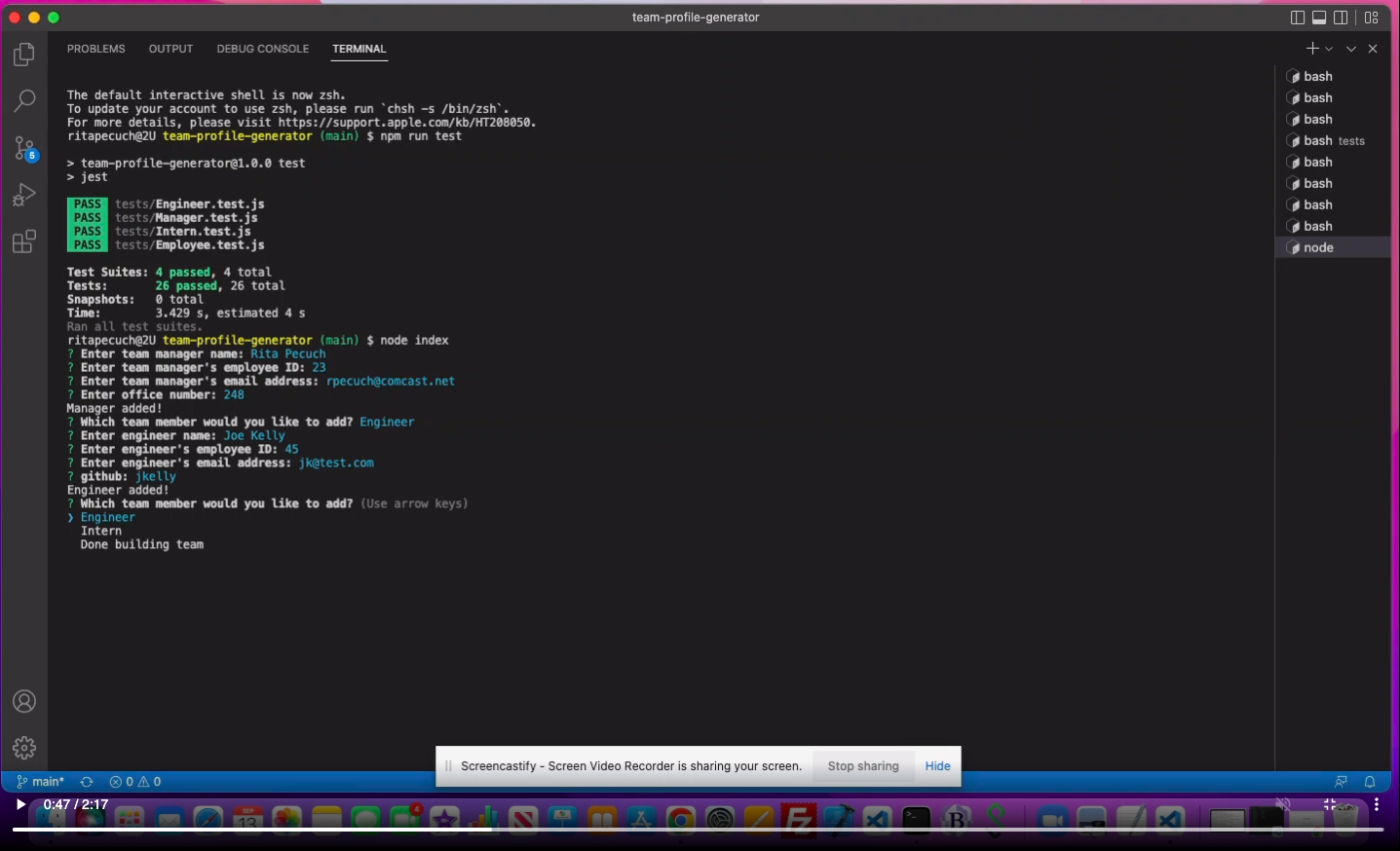Open the launch profile dropdown beside plus
1400x851 pixels.
pos(1329,49)
